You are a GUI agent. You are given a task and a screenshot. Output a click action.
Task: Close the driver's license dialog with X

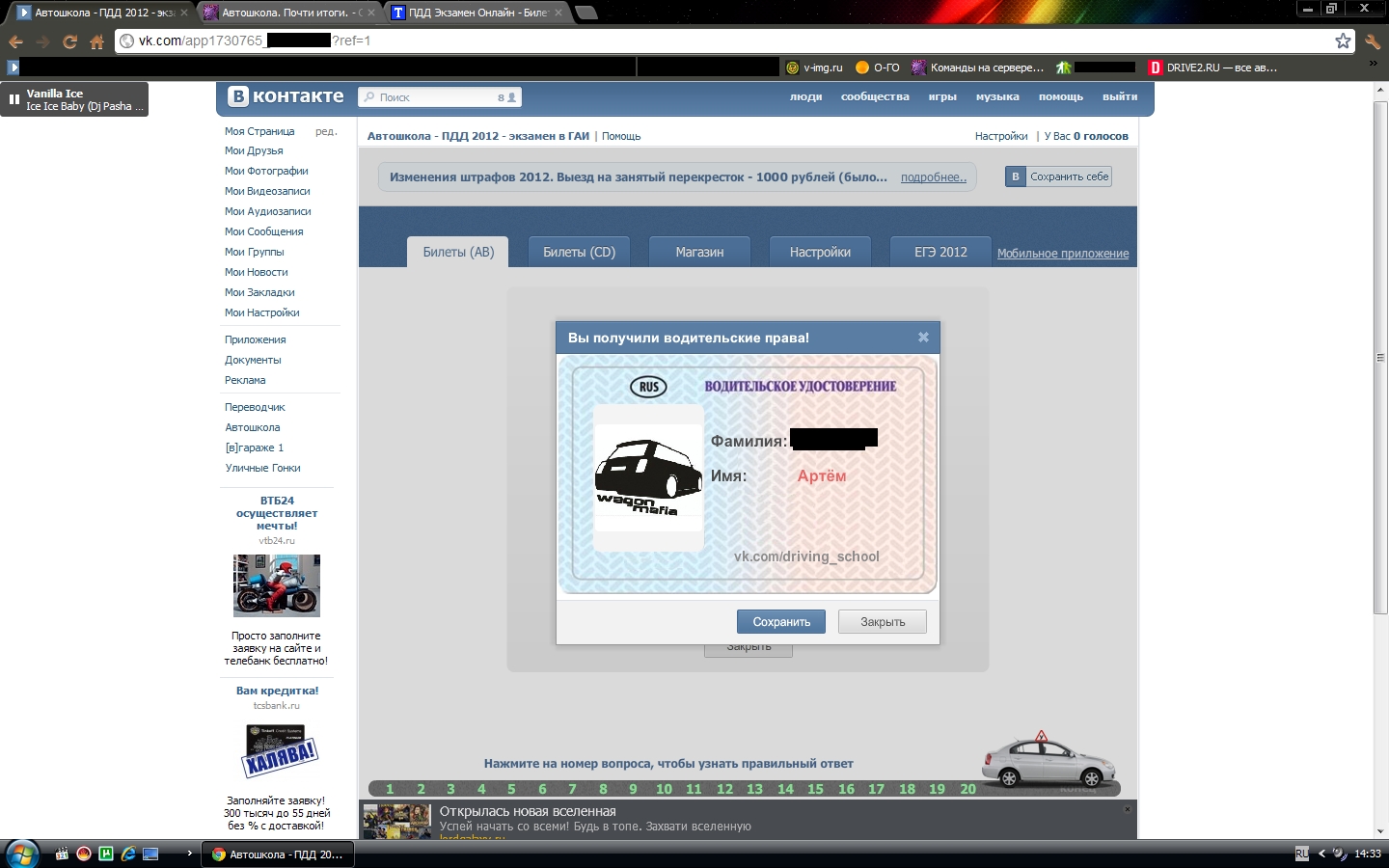coord(923,338)
